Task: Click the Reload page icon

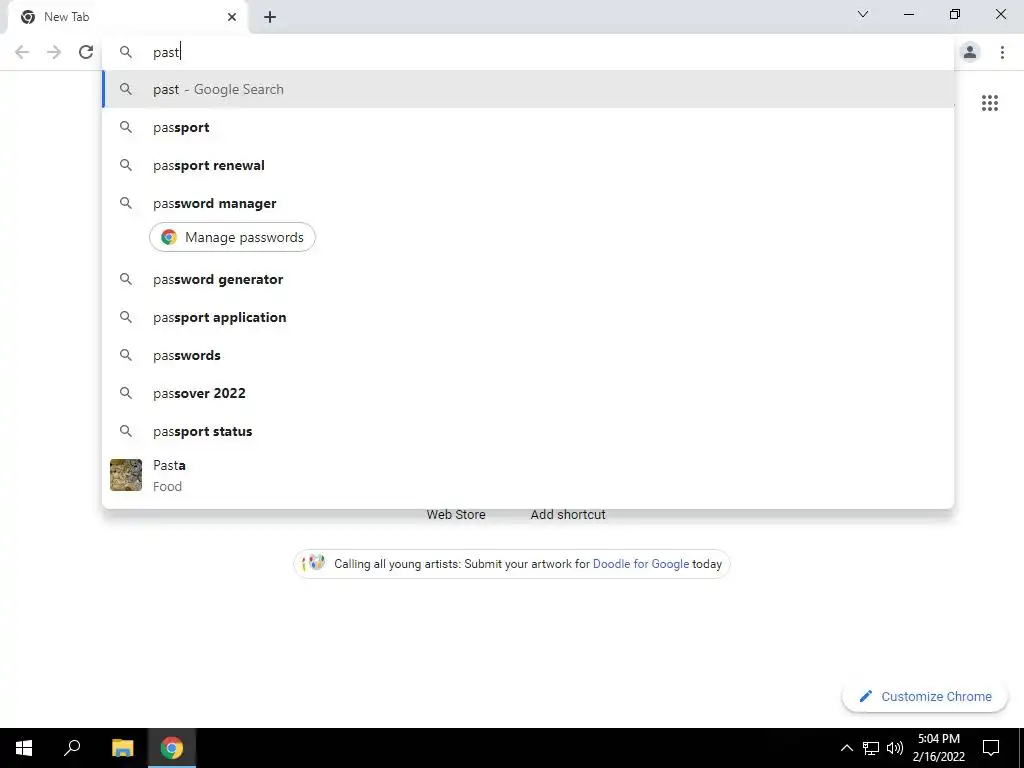Action: (x=86, y=52)
